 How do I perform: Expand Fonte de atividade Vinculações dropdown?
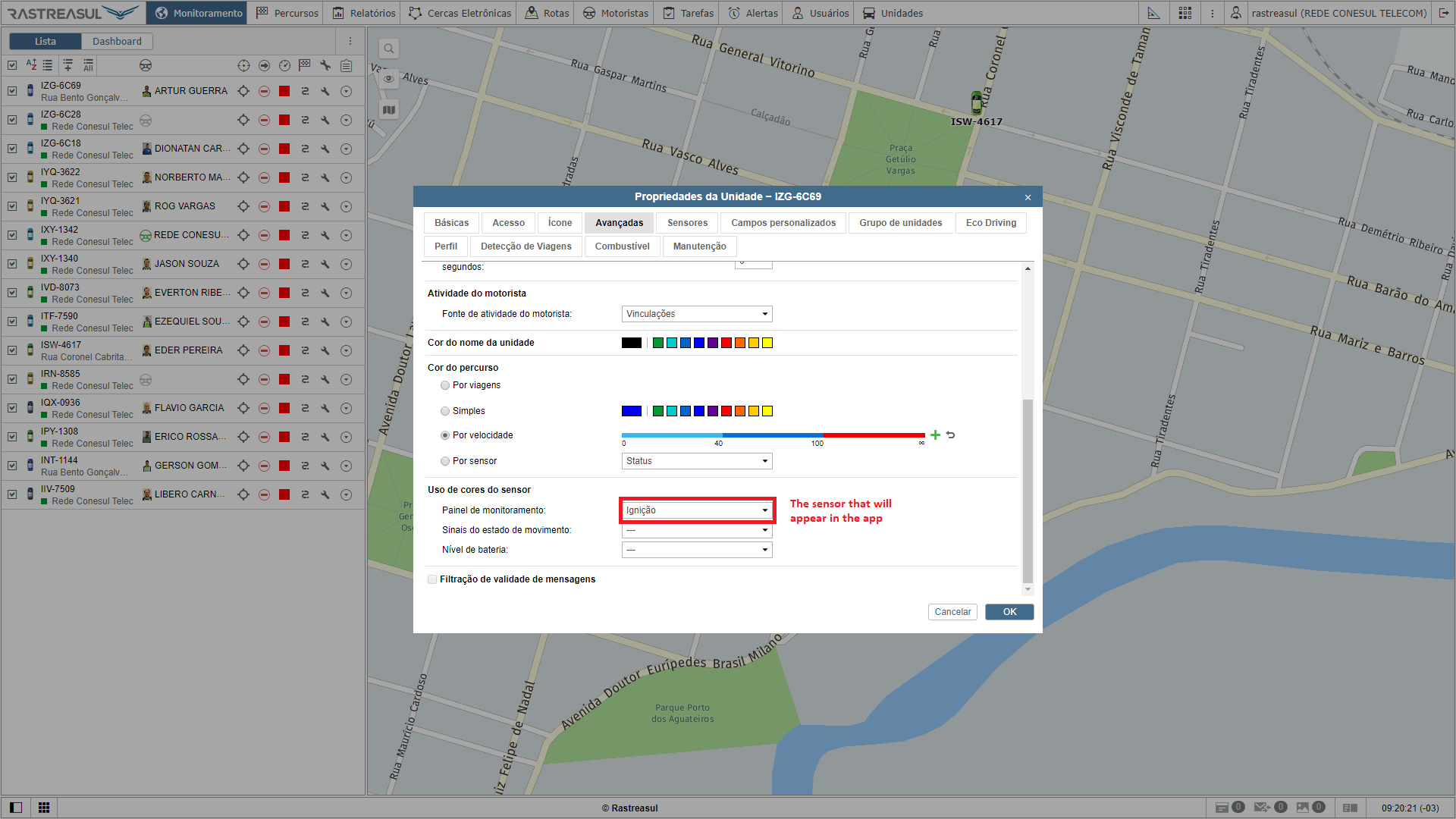(x=696, y=314)
